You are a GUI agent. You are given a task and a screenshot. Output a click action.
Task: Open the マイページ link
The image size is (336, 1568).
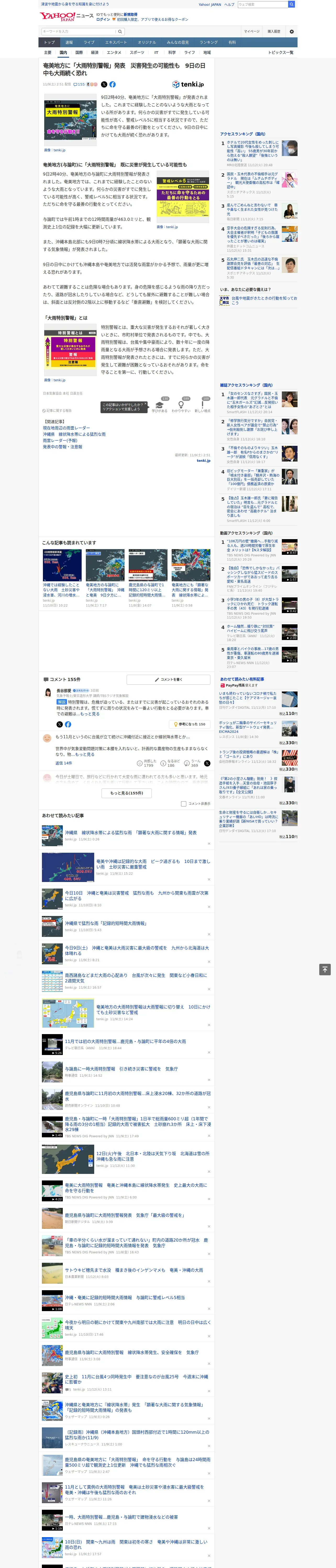pos(252,31)
